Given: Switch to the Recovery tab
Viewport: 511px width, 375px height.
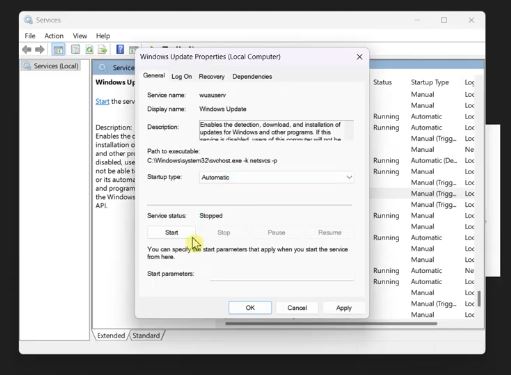Looking at the screenshot, I should [212, 76].
